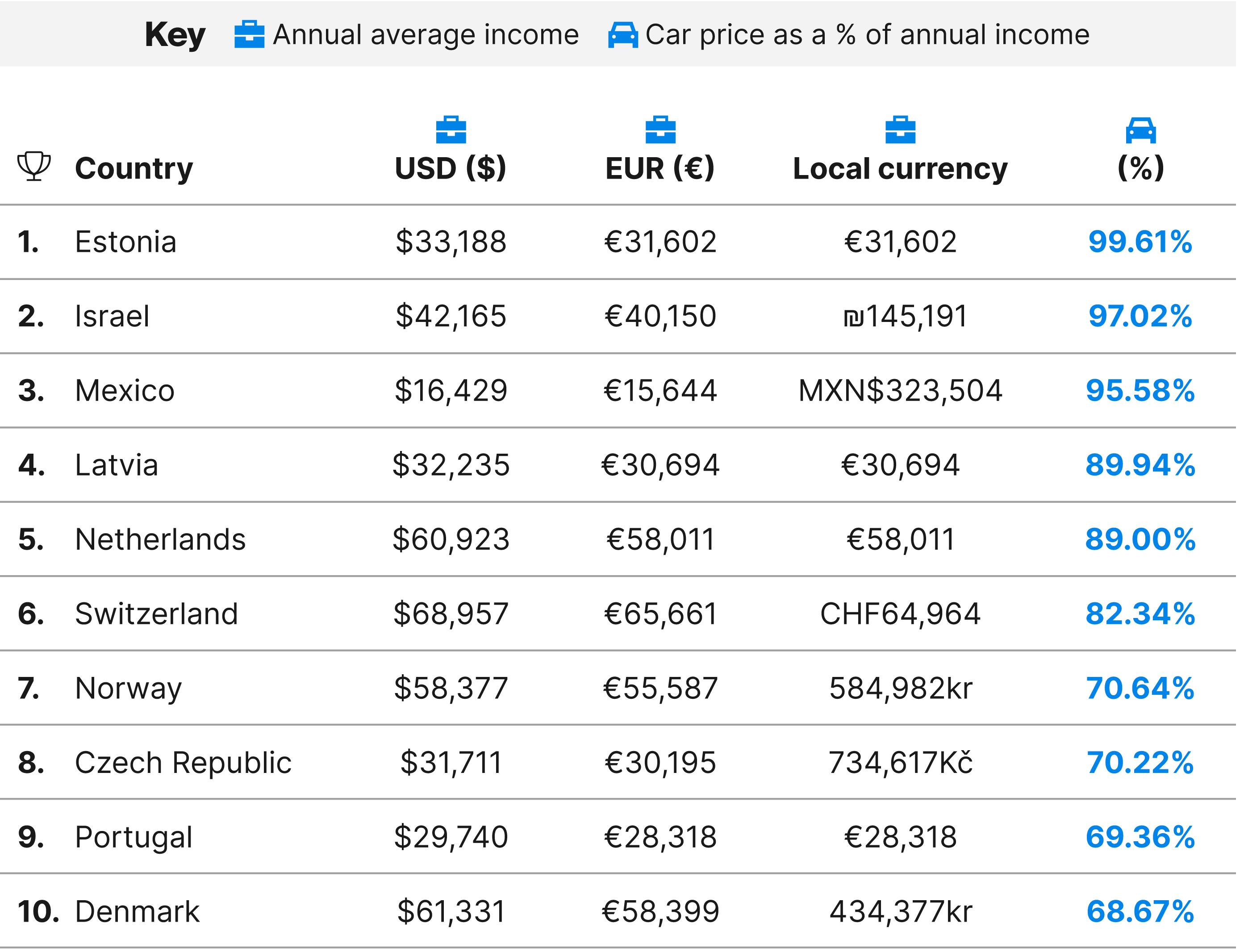
Task: Click the car icon above (%) column
Action: 1140,130
